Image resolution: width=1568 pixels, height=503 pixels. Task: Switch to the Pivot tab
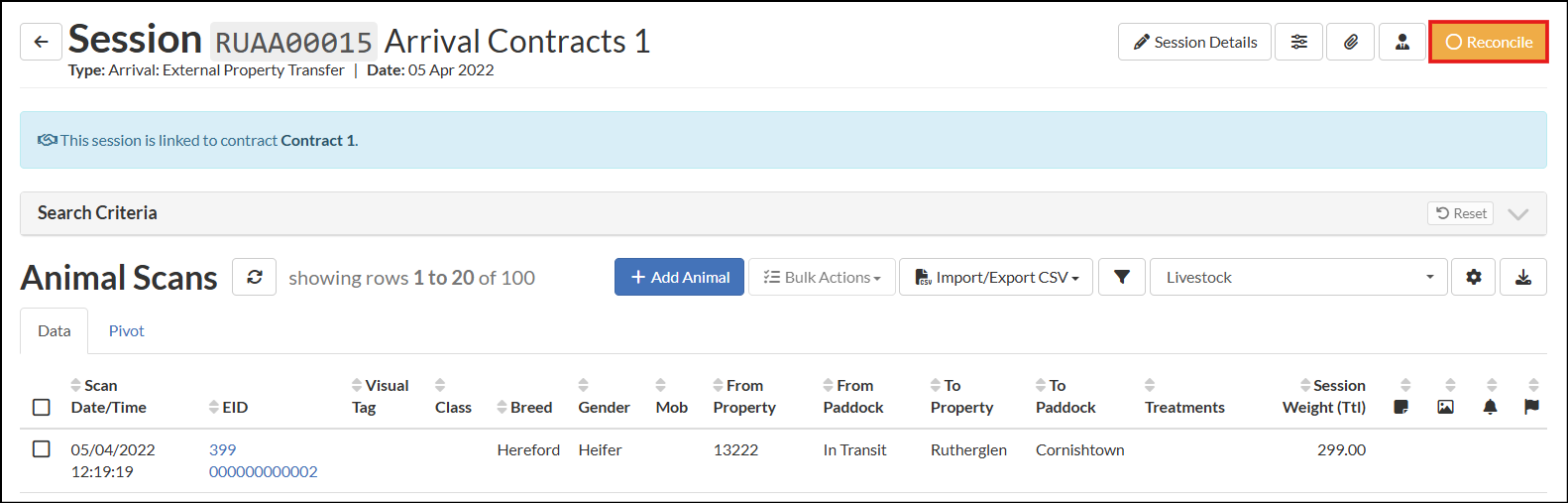tap(126, 330)
